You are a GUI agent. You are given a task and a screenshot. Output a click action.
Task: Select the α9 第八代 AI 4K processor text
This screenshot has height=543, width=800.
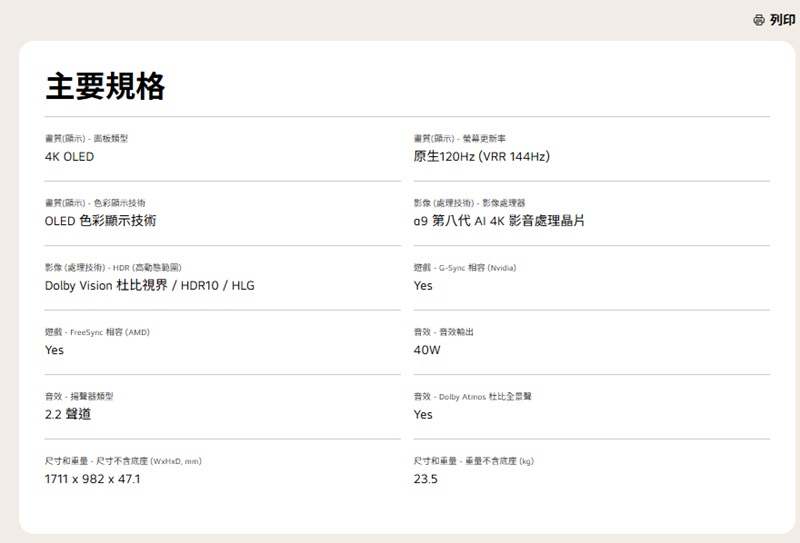click(499, 221)
